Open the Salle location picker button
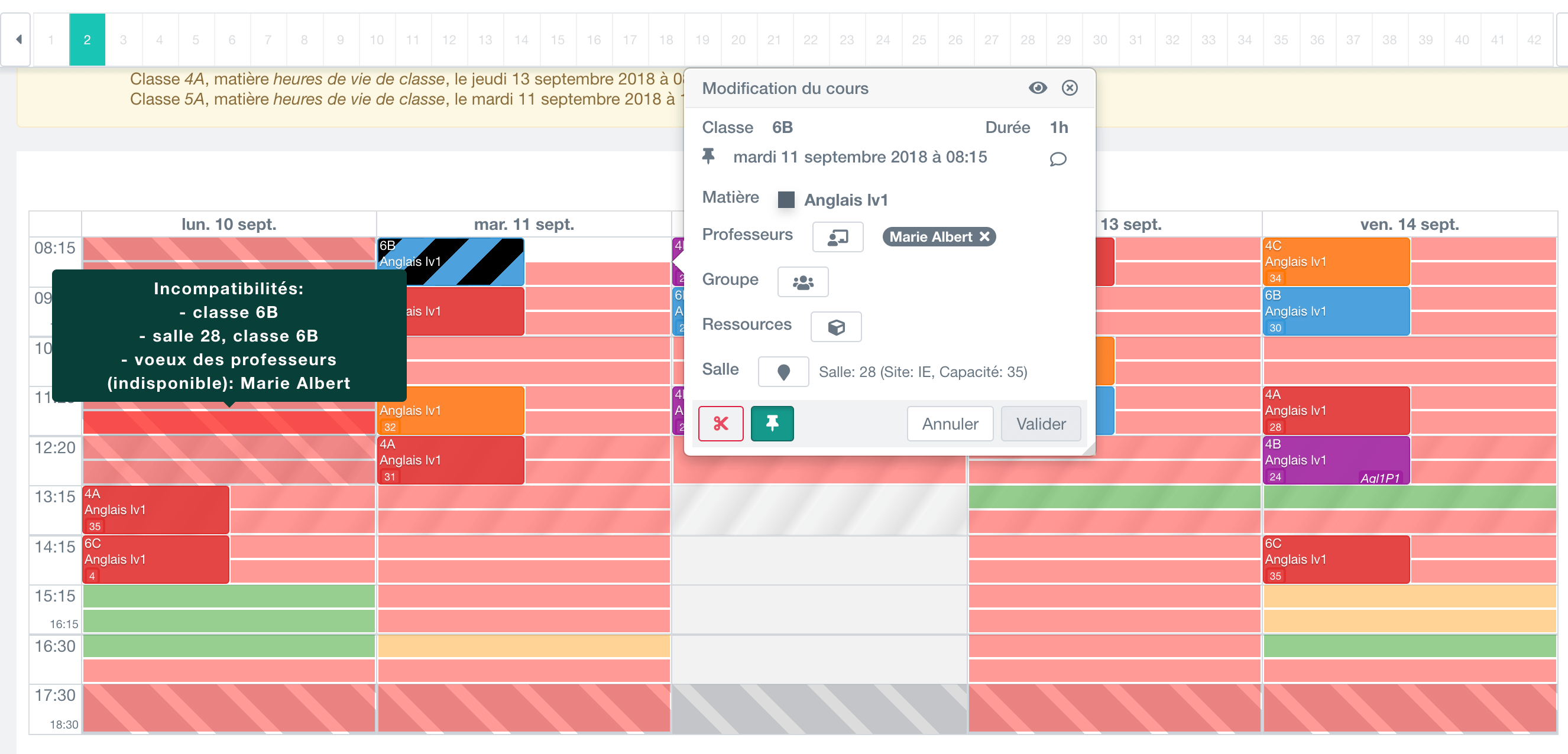 pyautogui.click(x=783, y=371)
